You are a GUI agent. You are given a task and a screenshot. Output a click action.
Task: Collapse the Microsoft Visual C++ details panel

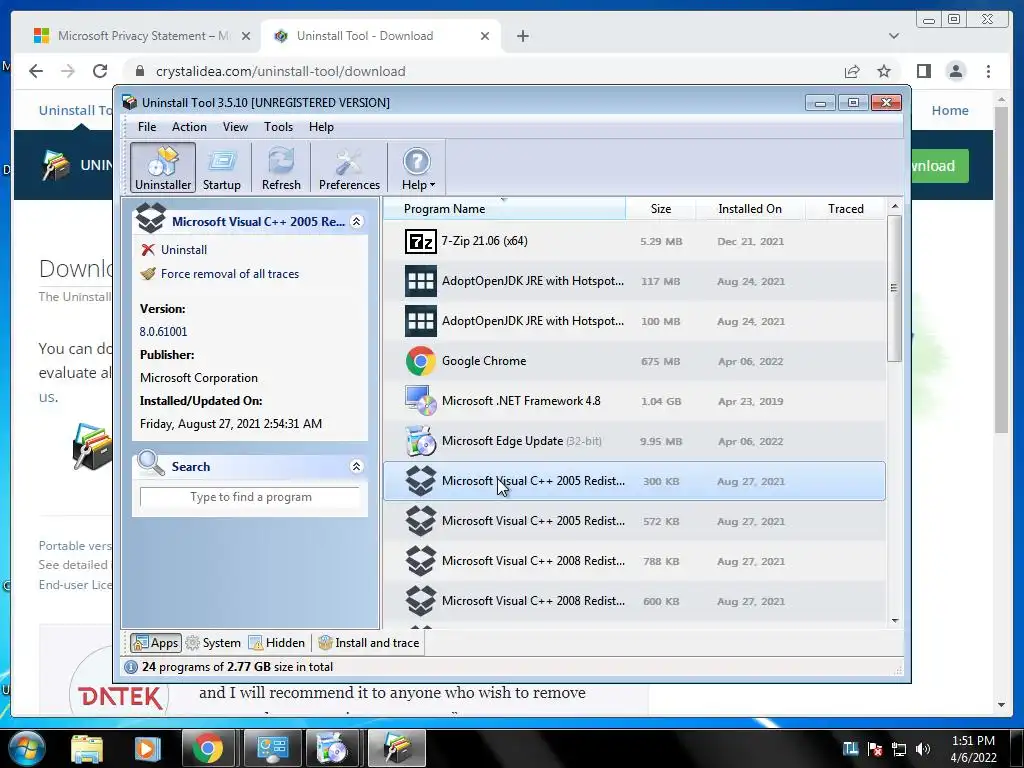tap(357, 221)
